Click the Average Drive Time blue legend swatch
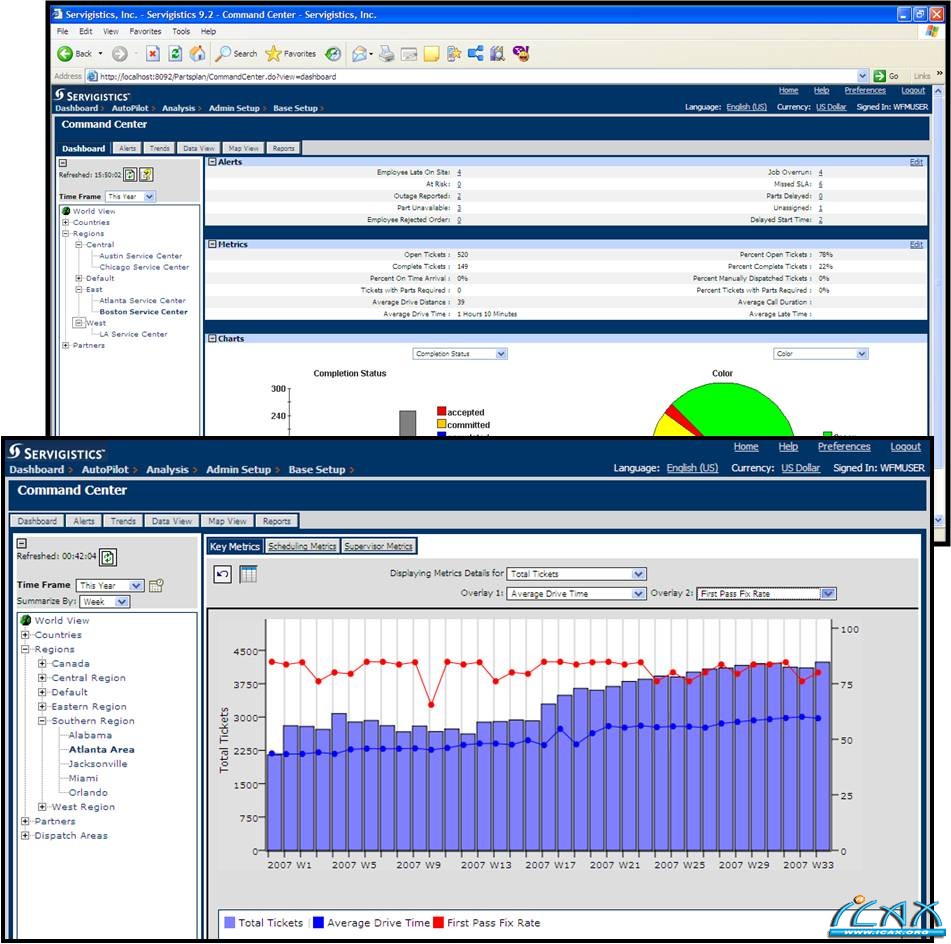This screenshot has height=944, width=951. pyautogui.click(x=318, y=922)
